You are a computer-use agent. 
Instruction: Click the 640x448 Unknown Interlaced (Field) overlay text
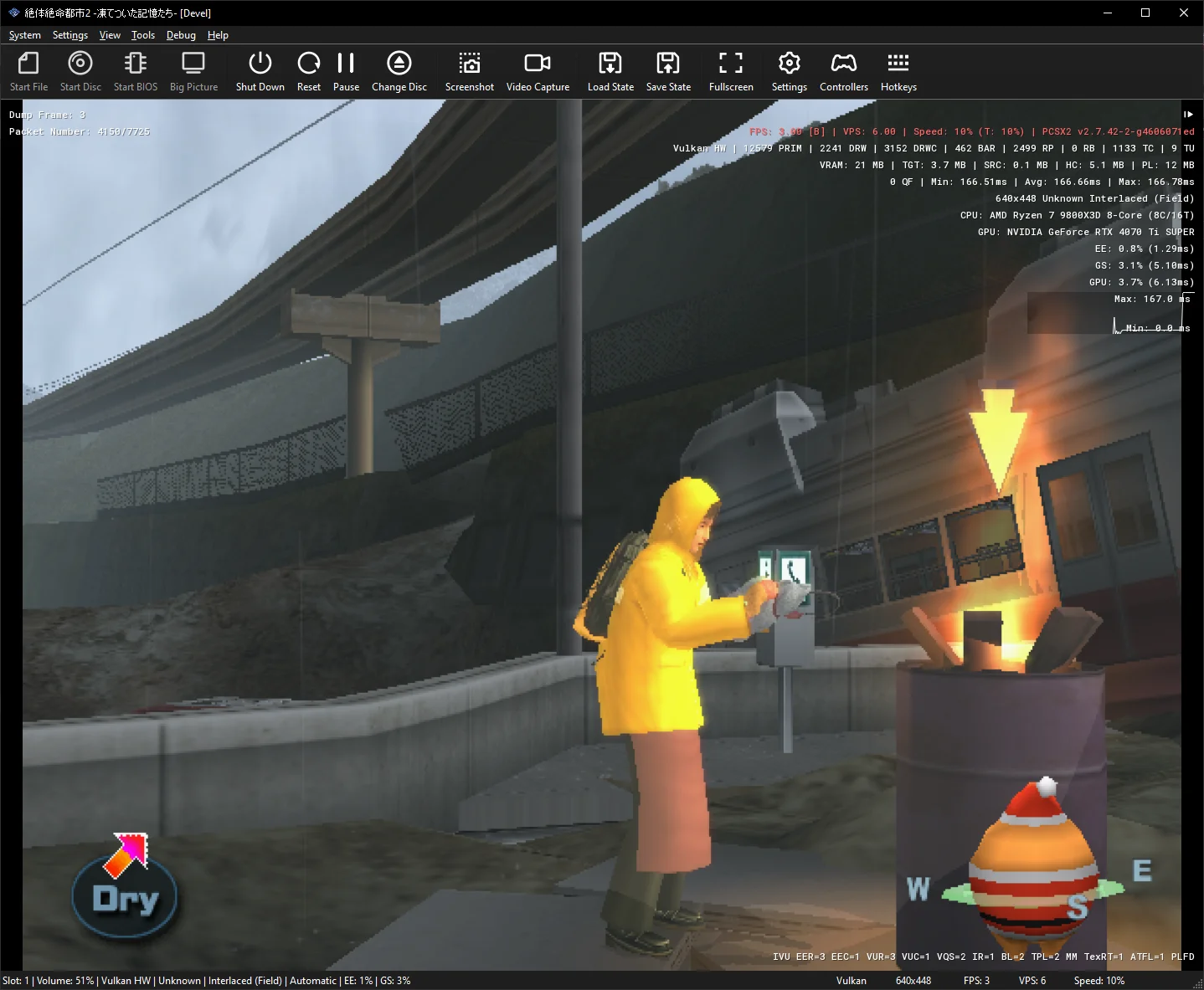[1094, 198]
